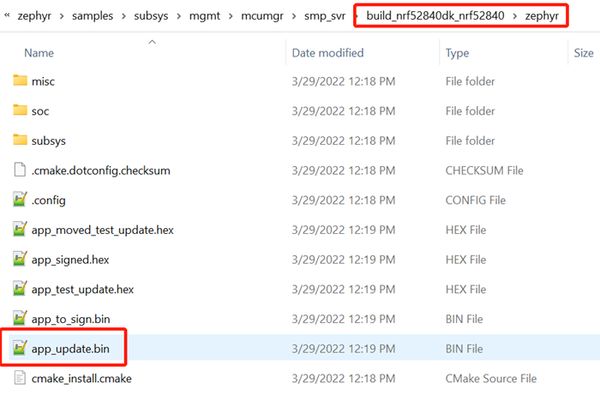The height and width of the screenshot is (395, 600).
Task: Click the .cmake.dotconfig.checksum file icon
Action: click(20, 170)
